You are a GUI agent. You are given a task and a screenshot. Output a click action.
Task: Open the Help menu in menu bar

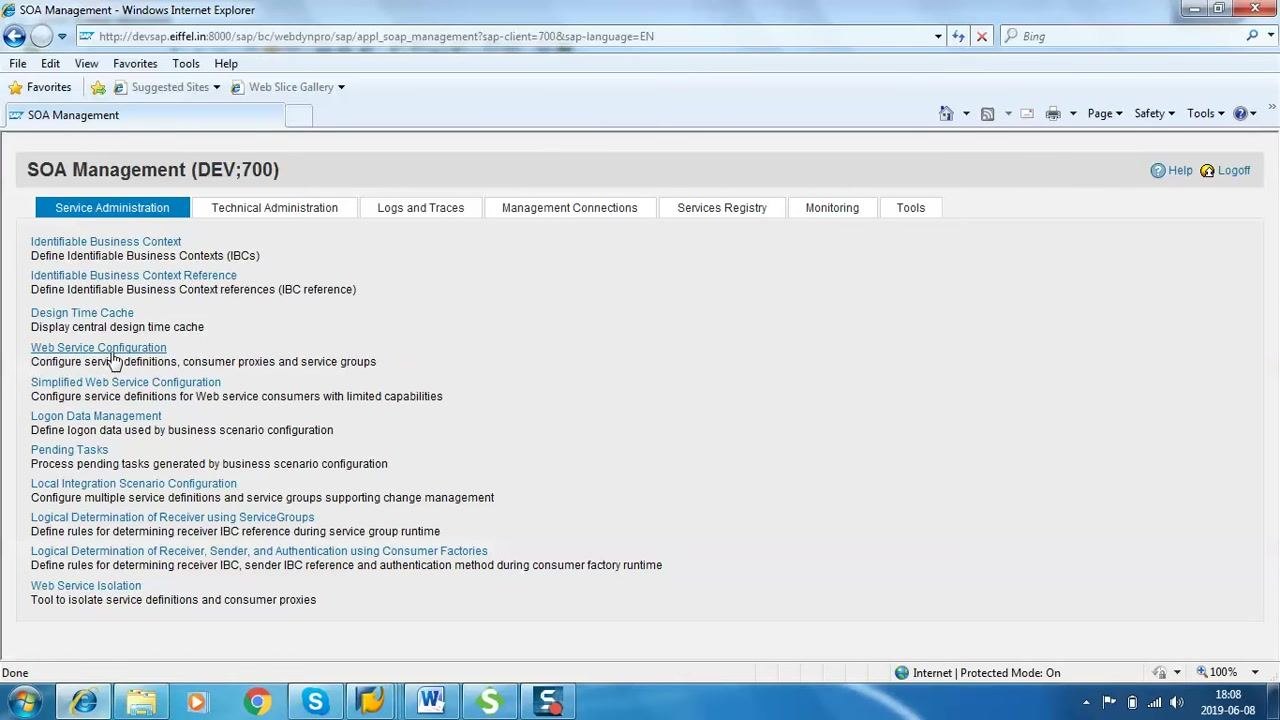pos(226,63)
